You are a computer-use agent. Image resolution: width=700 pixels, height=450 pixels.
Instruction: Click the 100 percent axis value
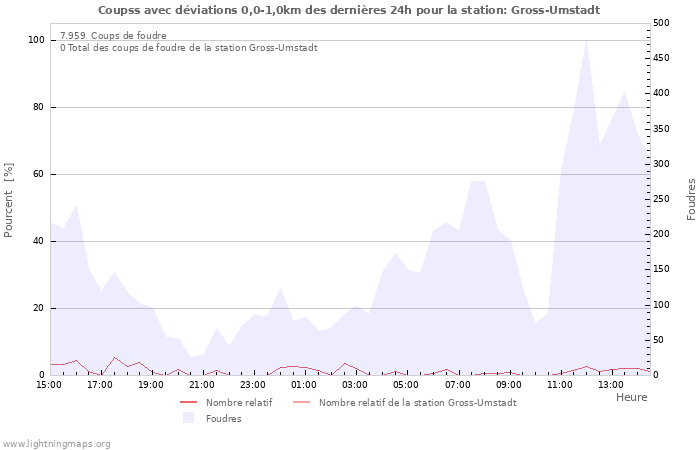(x=37, y=40)
